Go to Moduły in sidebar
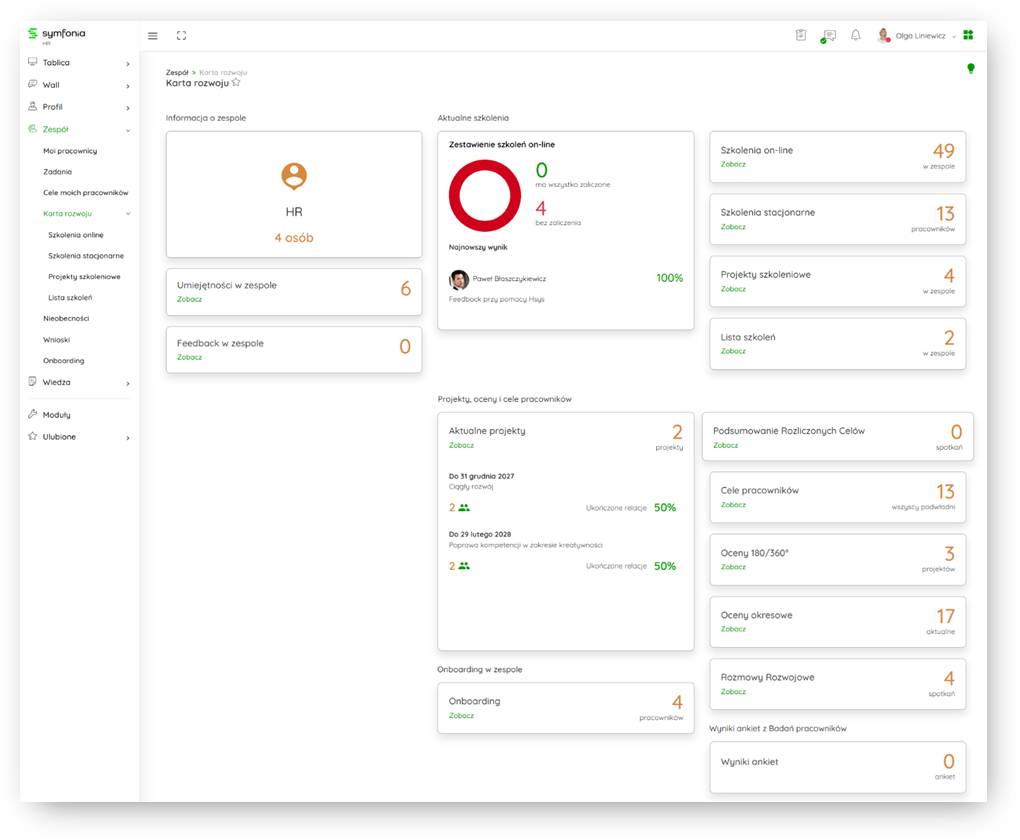The width and height of the screenshot is (1020, 840). tap(57, 415)
